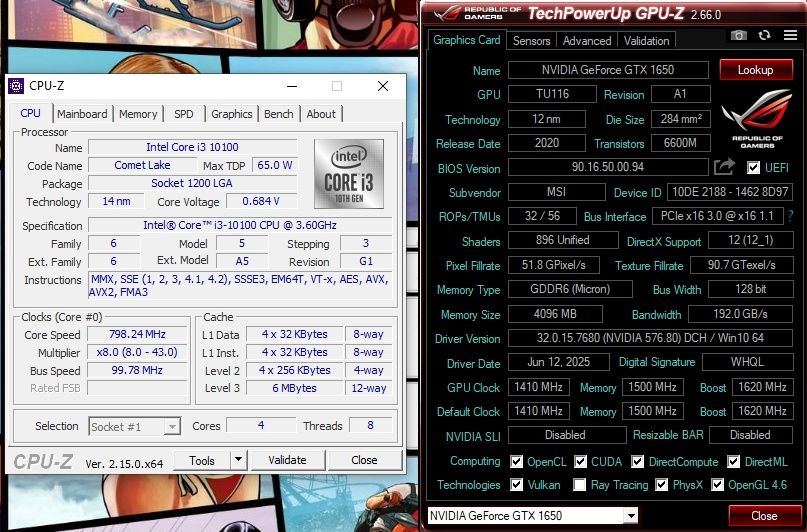The width and height of the screenshot is (807, 532).
Task: Click the BIOS export share icon
Action: (x=724, y=167)
